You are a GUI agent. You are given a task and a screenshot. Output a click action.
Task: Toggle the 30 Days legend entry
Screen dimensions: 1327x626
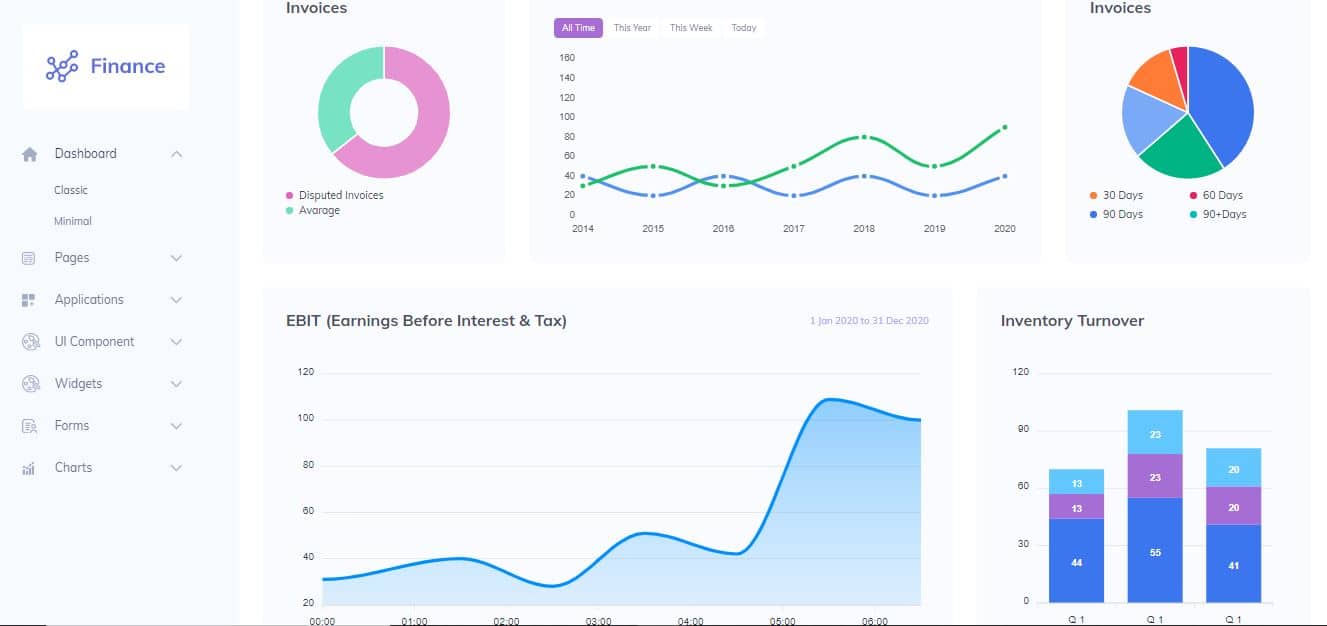pos(1115,195)
